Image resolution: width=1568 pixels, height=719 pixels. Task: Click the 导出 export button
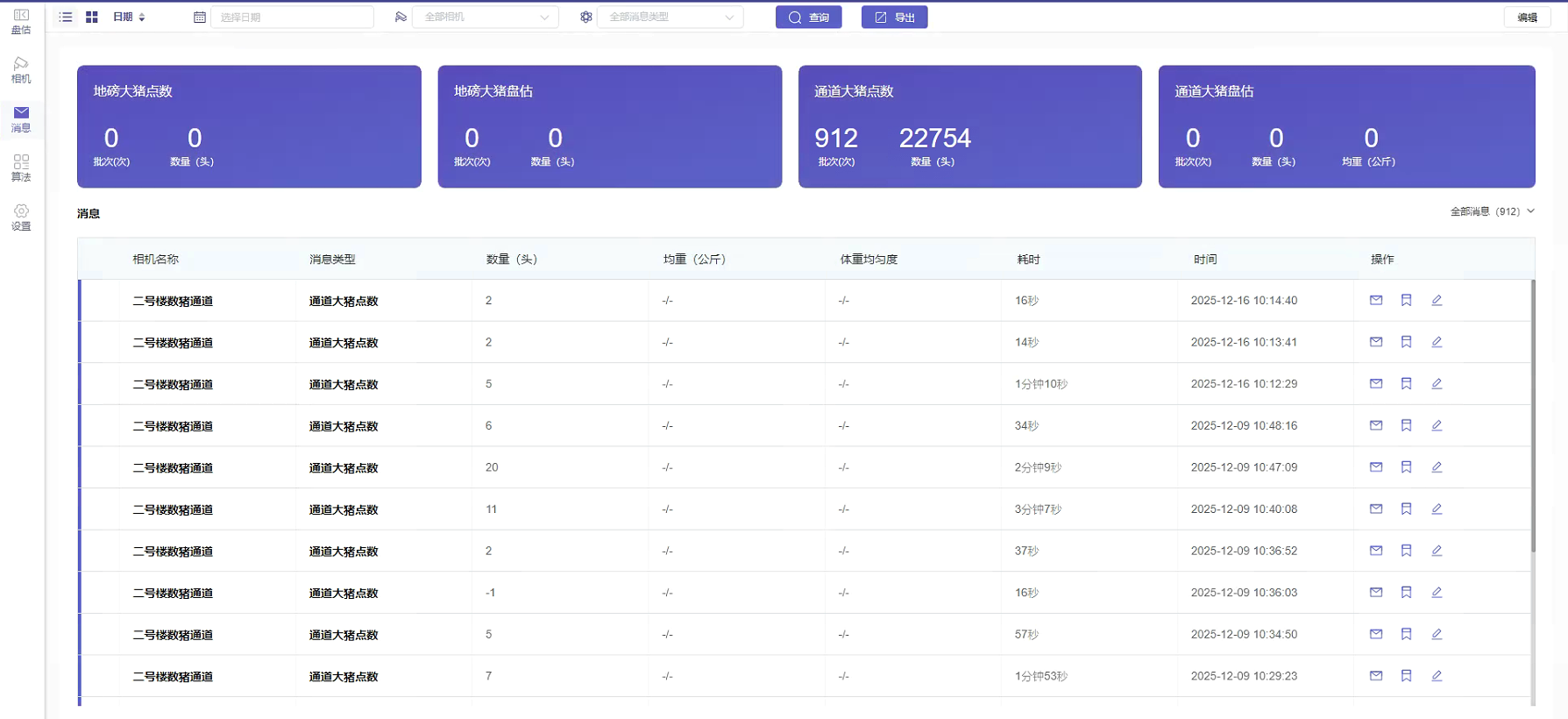point(894,18)
